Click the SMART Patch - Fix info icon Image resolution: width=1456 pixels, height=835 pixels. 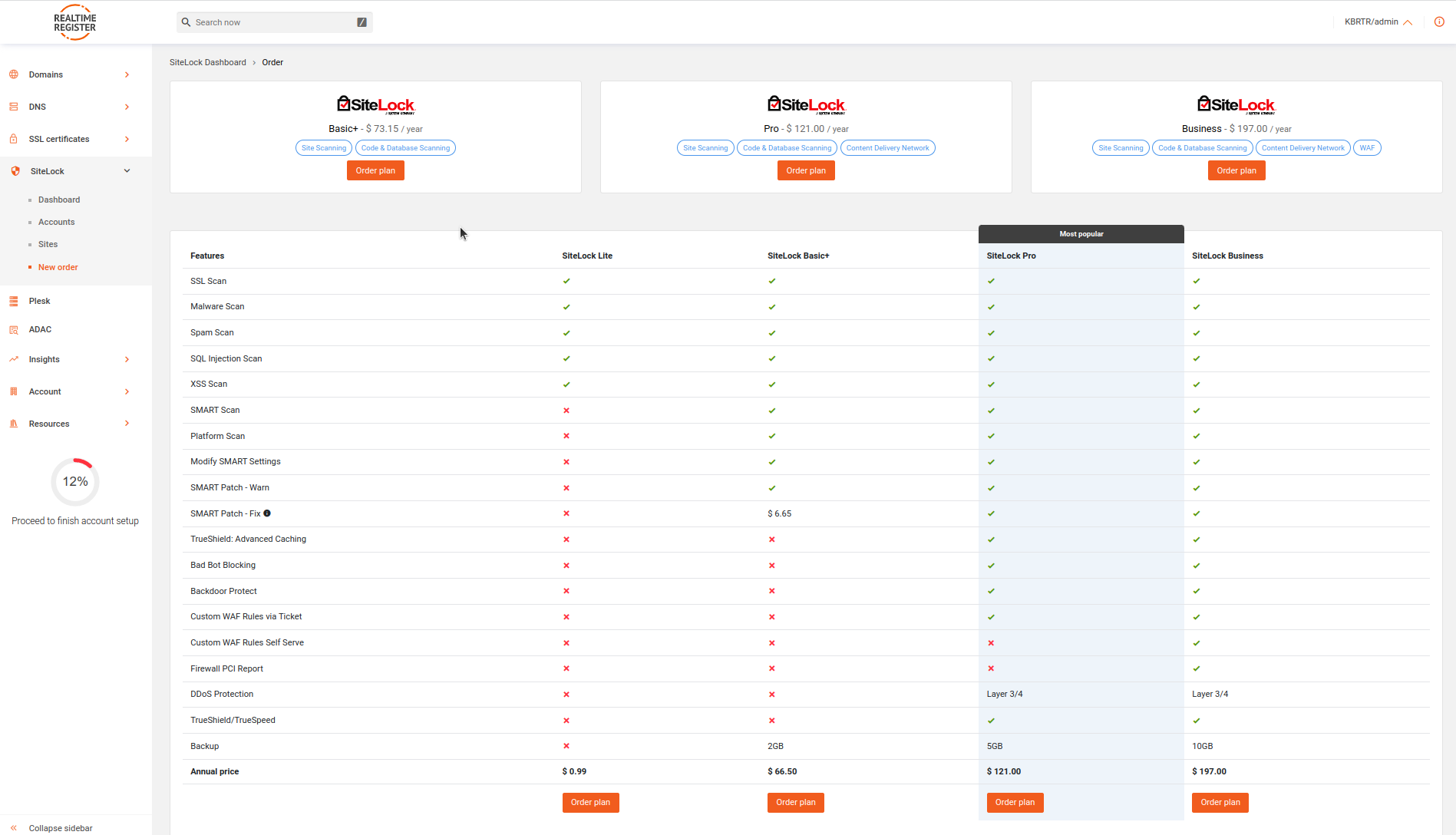tap(267, 513)
